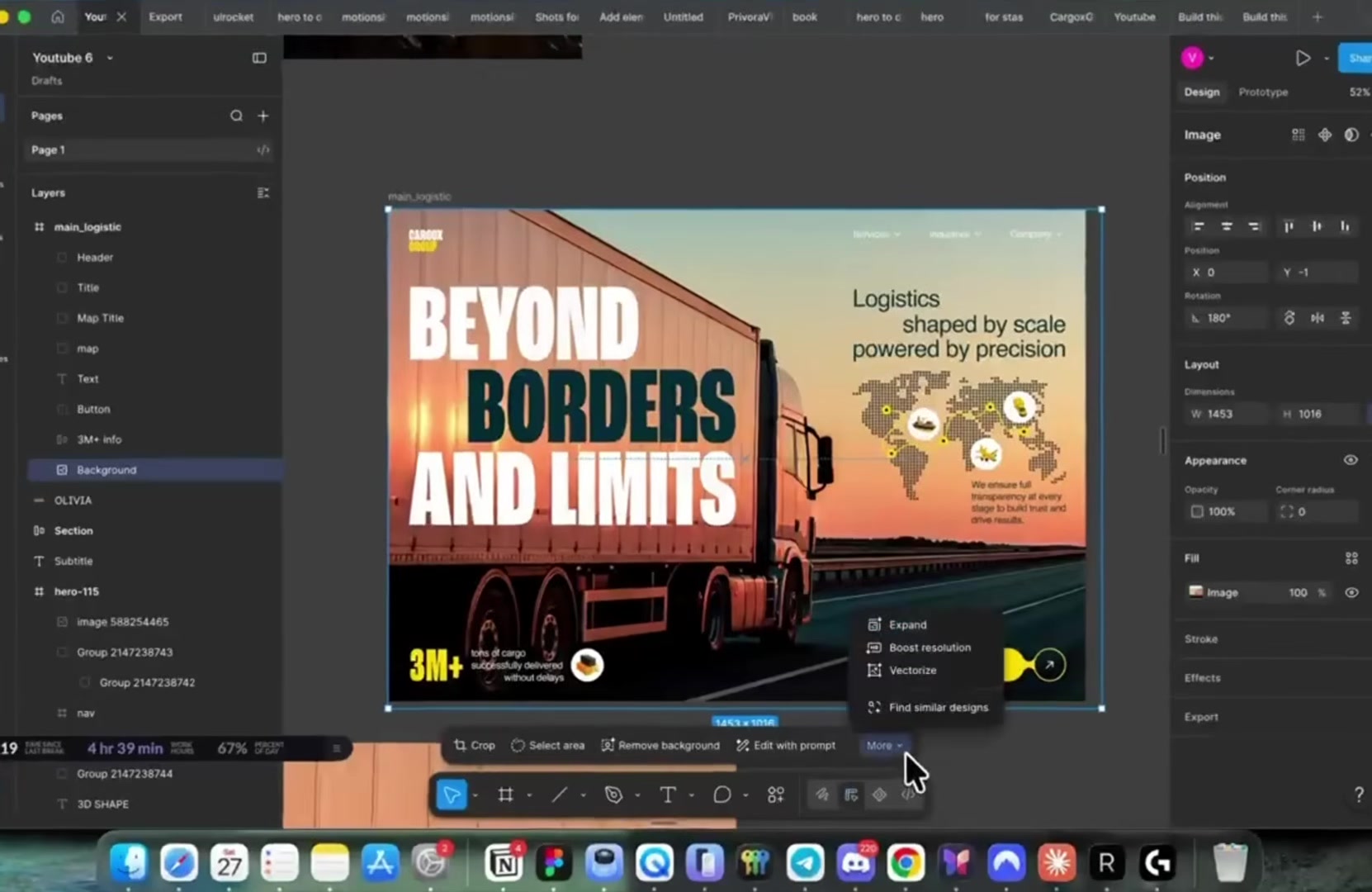Open the Fill styles grid icon

[1351, 558]
